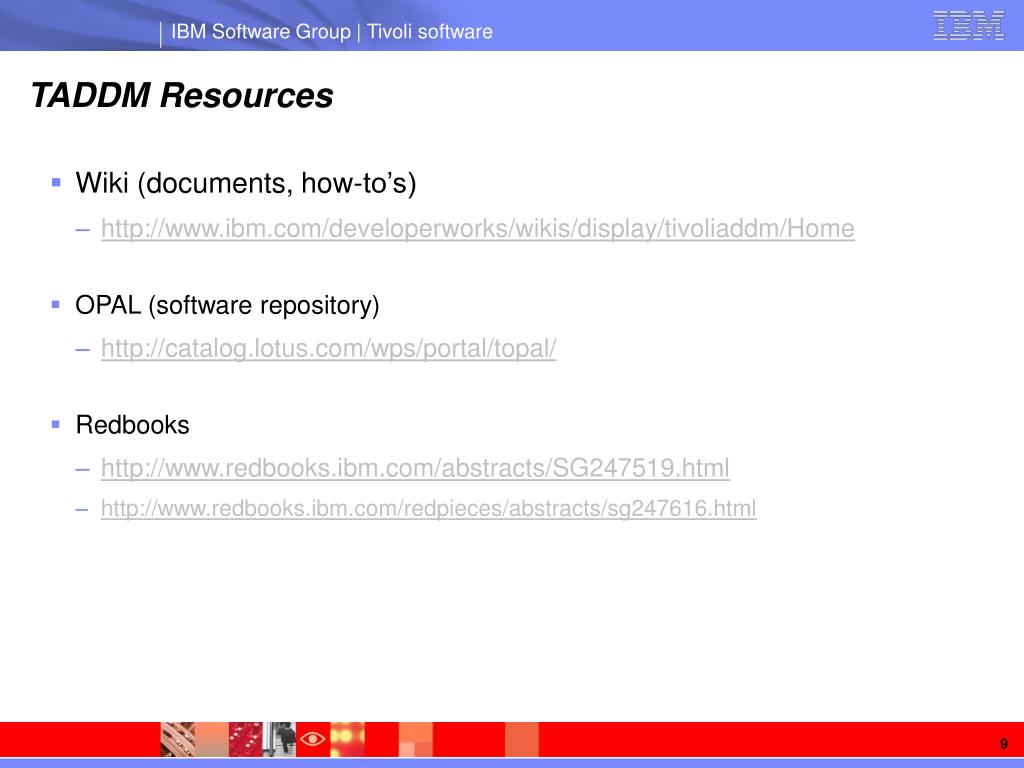Image resolution: width=1024 pixels, height=768 pixels.
Task: Click the 'Redbooks' bullet text
Action: pos(133,425)
